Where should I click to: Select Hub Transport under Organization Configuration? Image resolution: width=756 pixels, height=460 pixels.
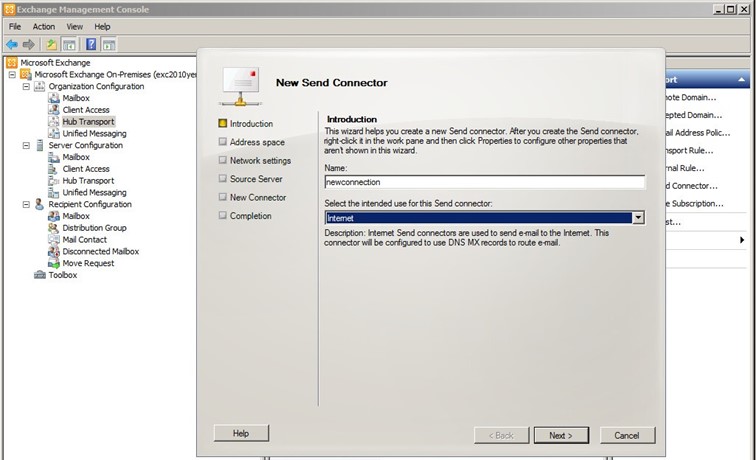click(x=88, y=122)
